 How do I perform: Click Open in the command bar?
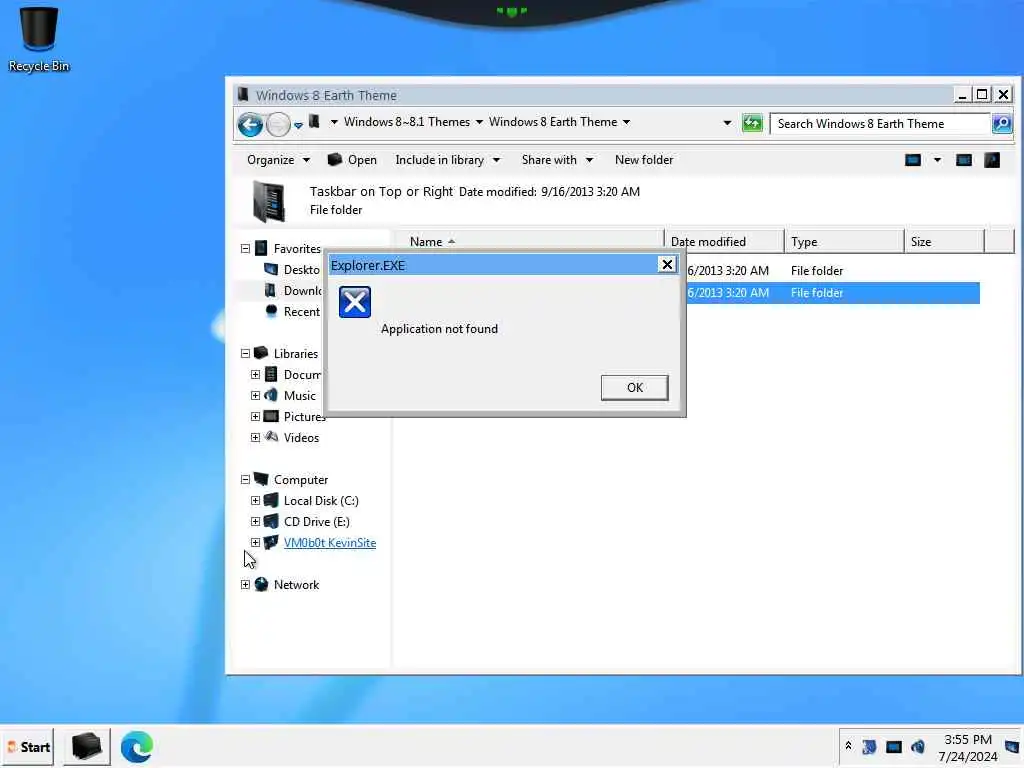click(352, 160)
